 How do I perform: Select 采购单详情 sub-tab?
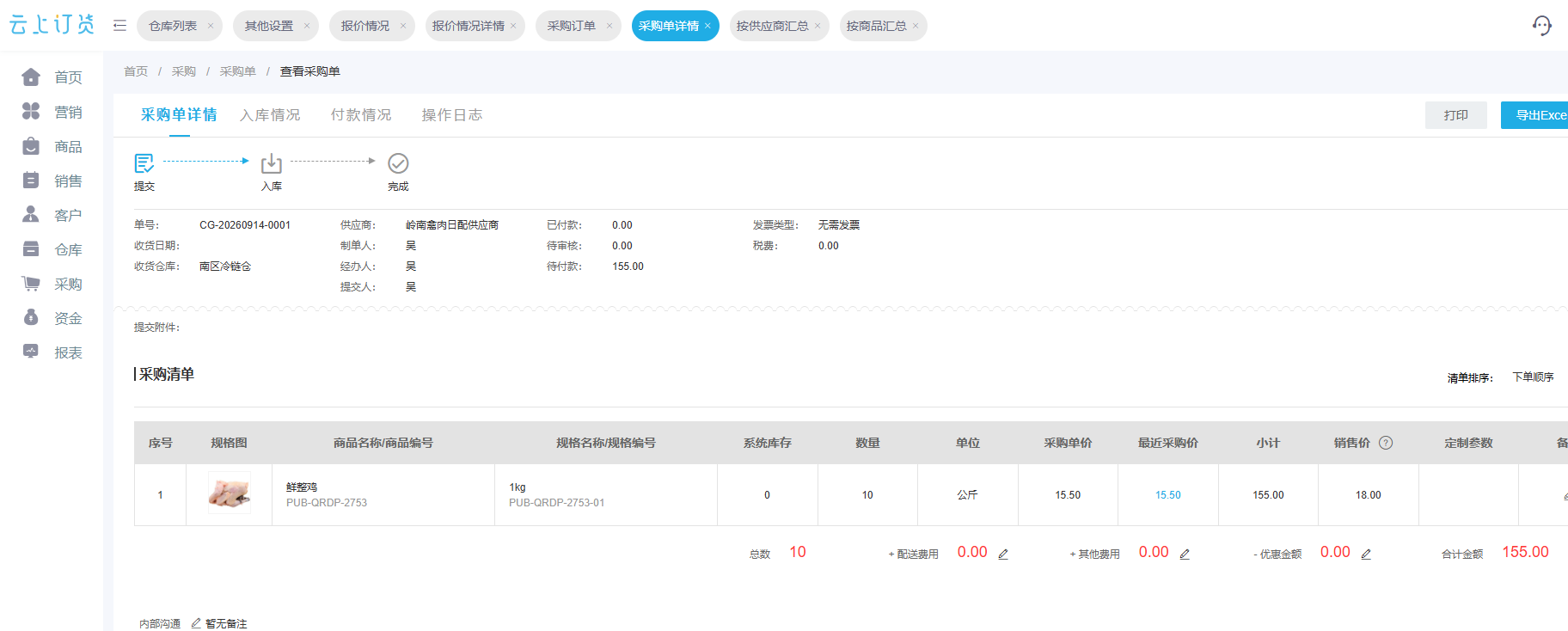coord(179,115)
